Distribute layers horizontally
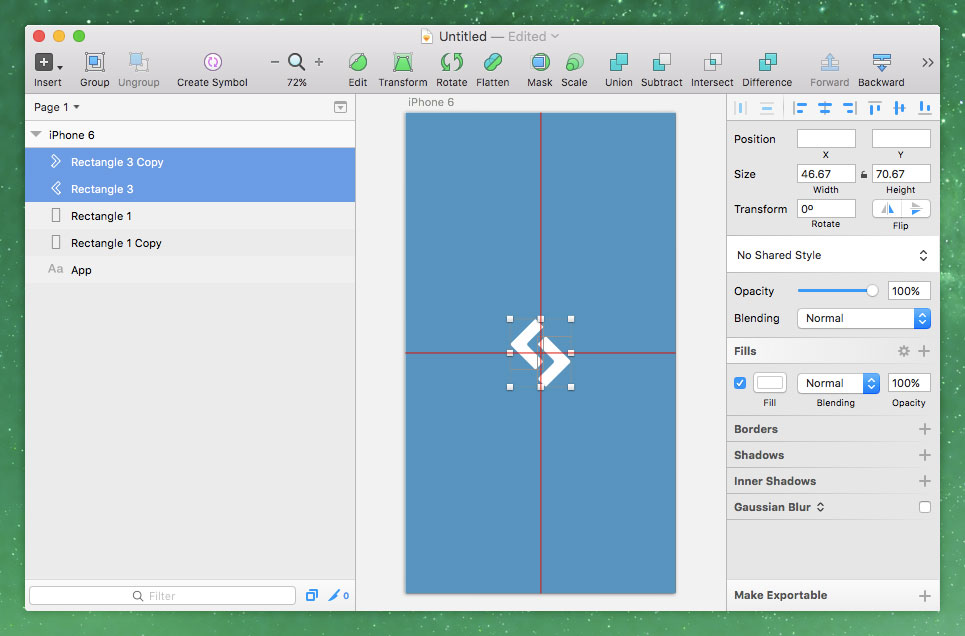The height and width of the screenshot is (636, 965). pyautogui.click(x=741, y=108)
